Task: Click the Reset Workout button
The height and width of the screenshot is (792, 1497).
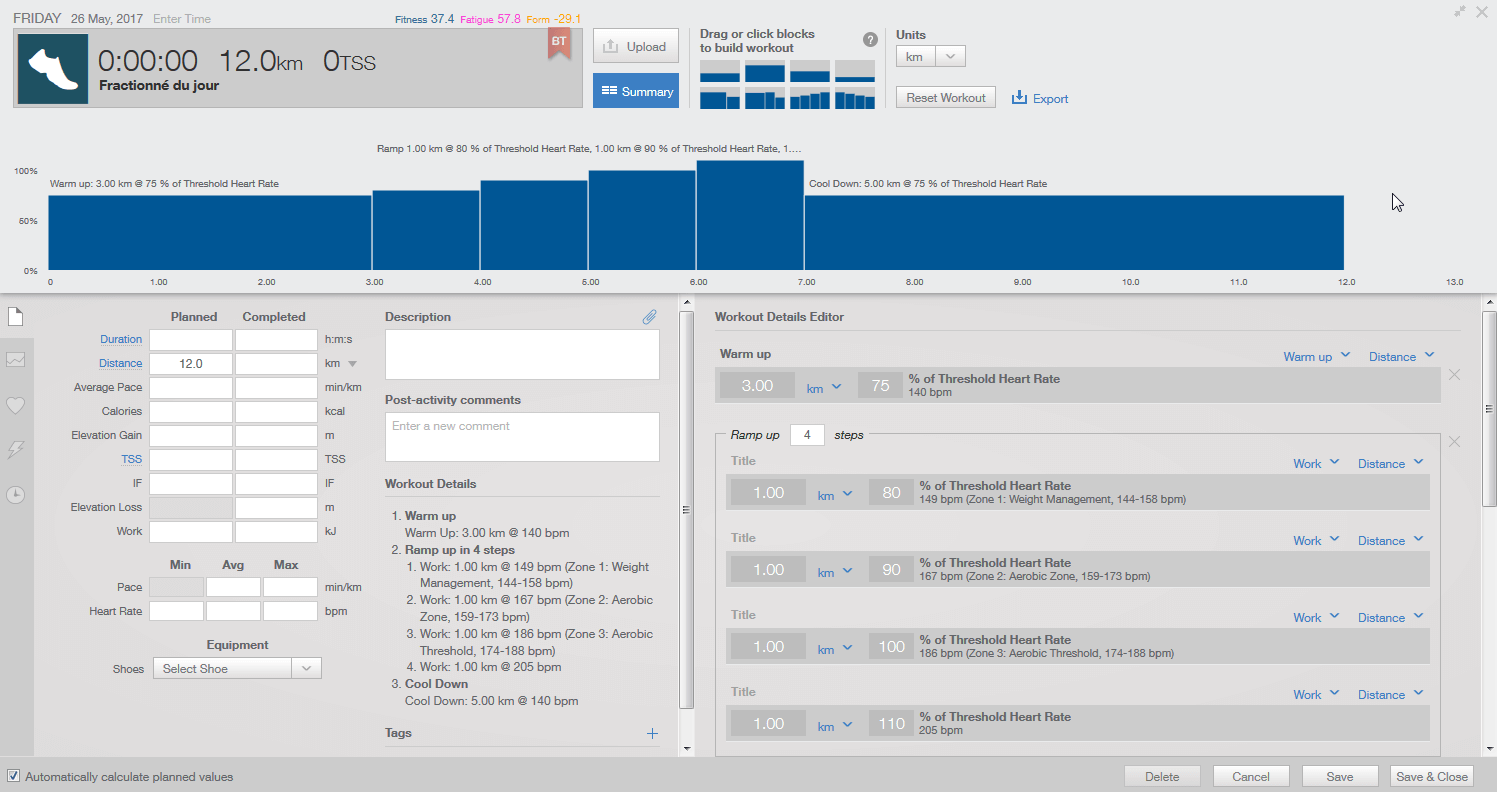Action: (945, 98)
